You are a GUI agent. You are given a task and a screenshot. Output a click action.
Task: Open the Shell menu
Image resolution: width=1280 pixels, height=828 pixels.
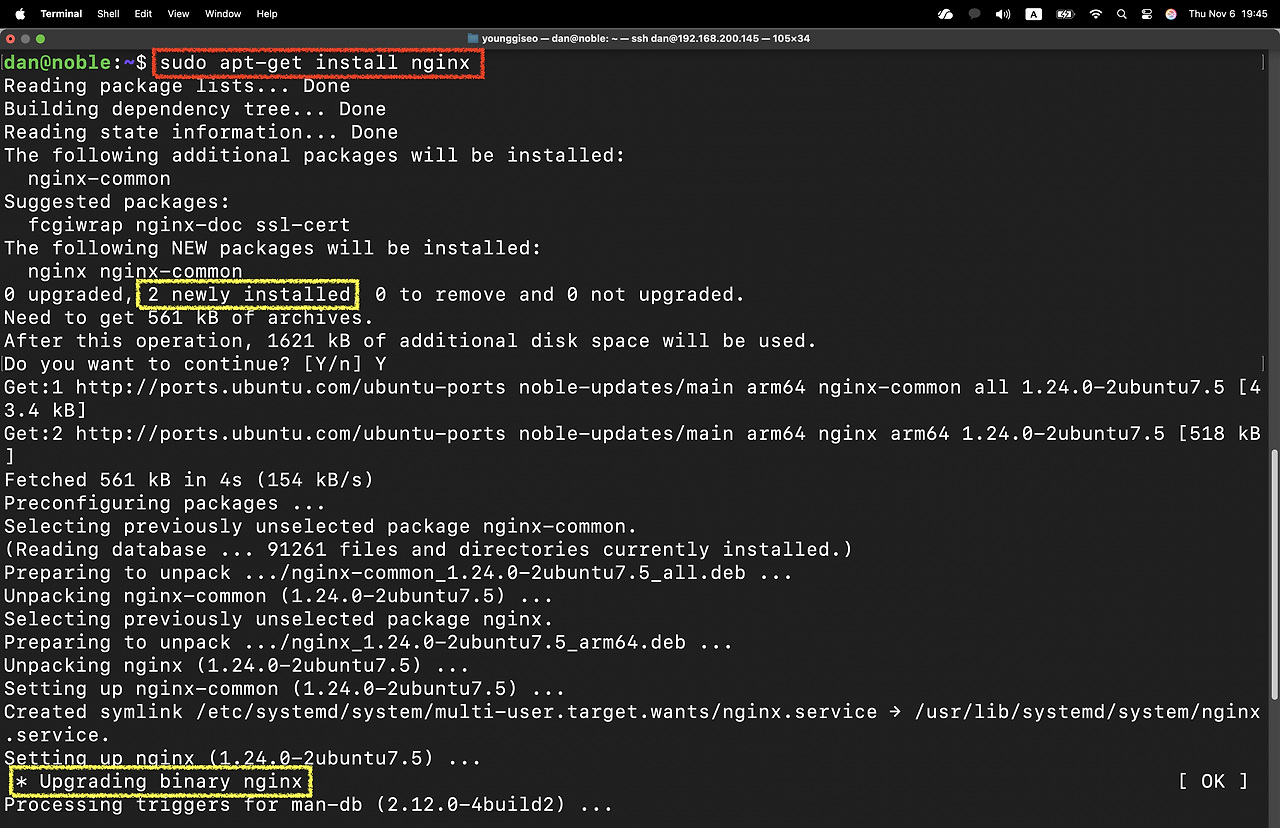click(x=108, y=14)
